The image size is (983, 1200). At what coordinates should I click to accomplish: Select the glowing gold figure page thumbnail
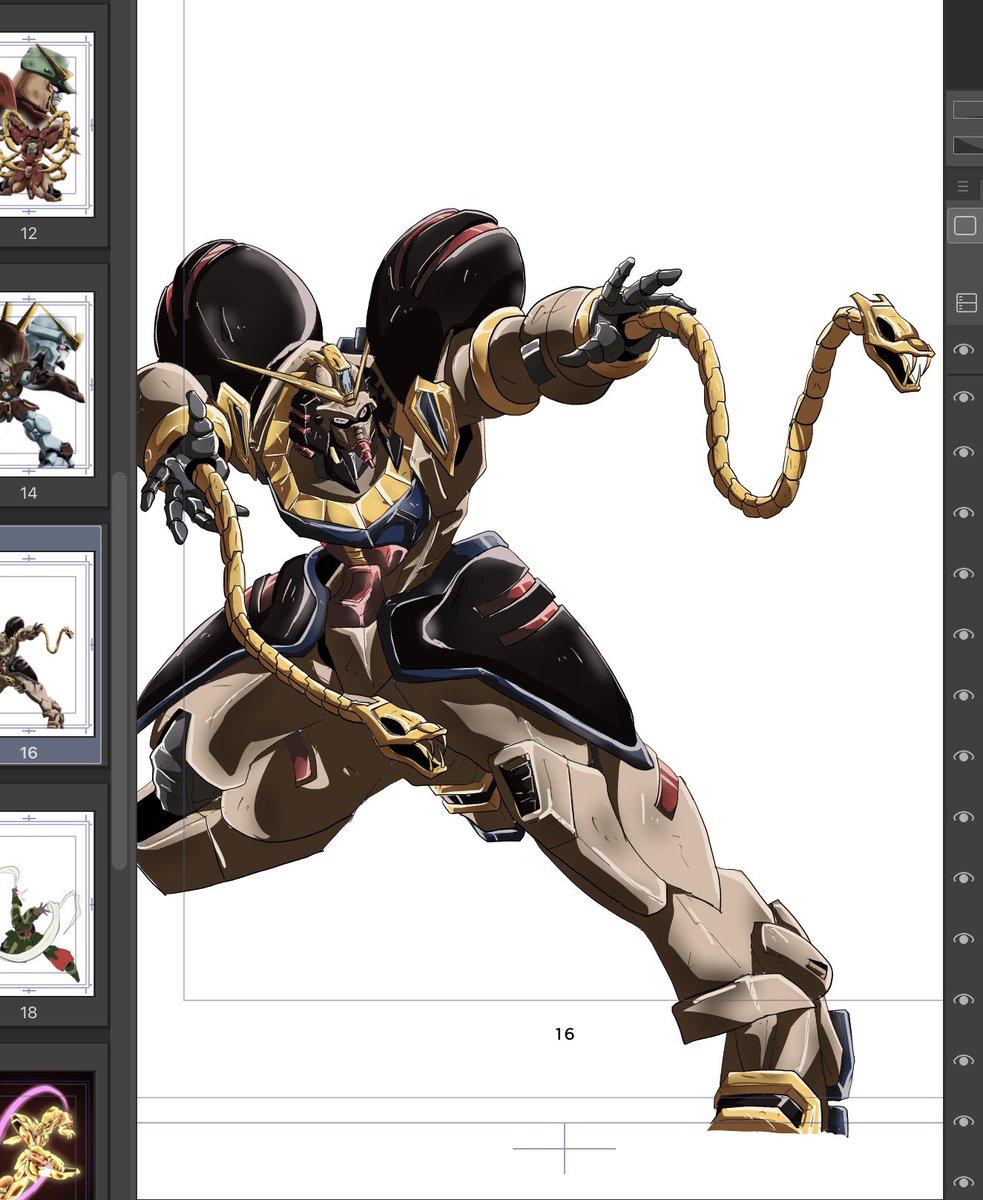46,1135
